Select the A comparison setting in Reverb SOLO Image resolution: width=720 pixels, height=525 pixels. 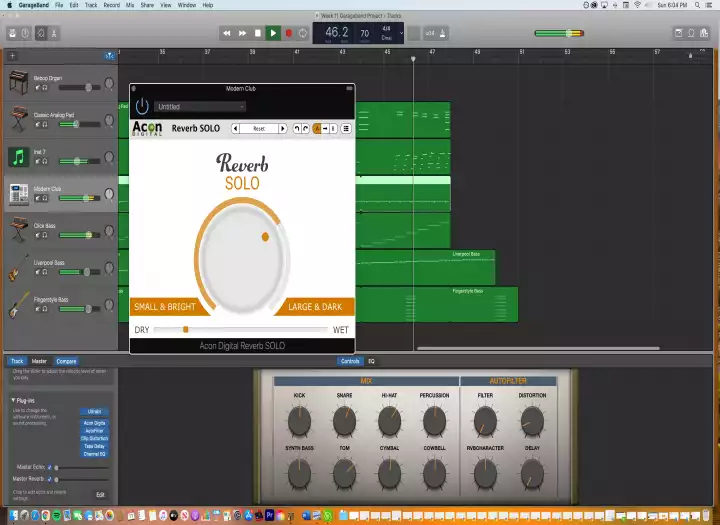tap(316, 129)
